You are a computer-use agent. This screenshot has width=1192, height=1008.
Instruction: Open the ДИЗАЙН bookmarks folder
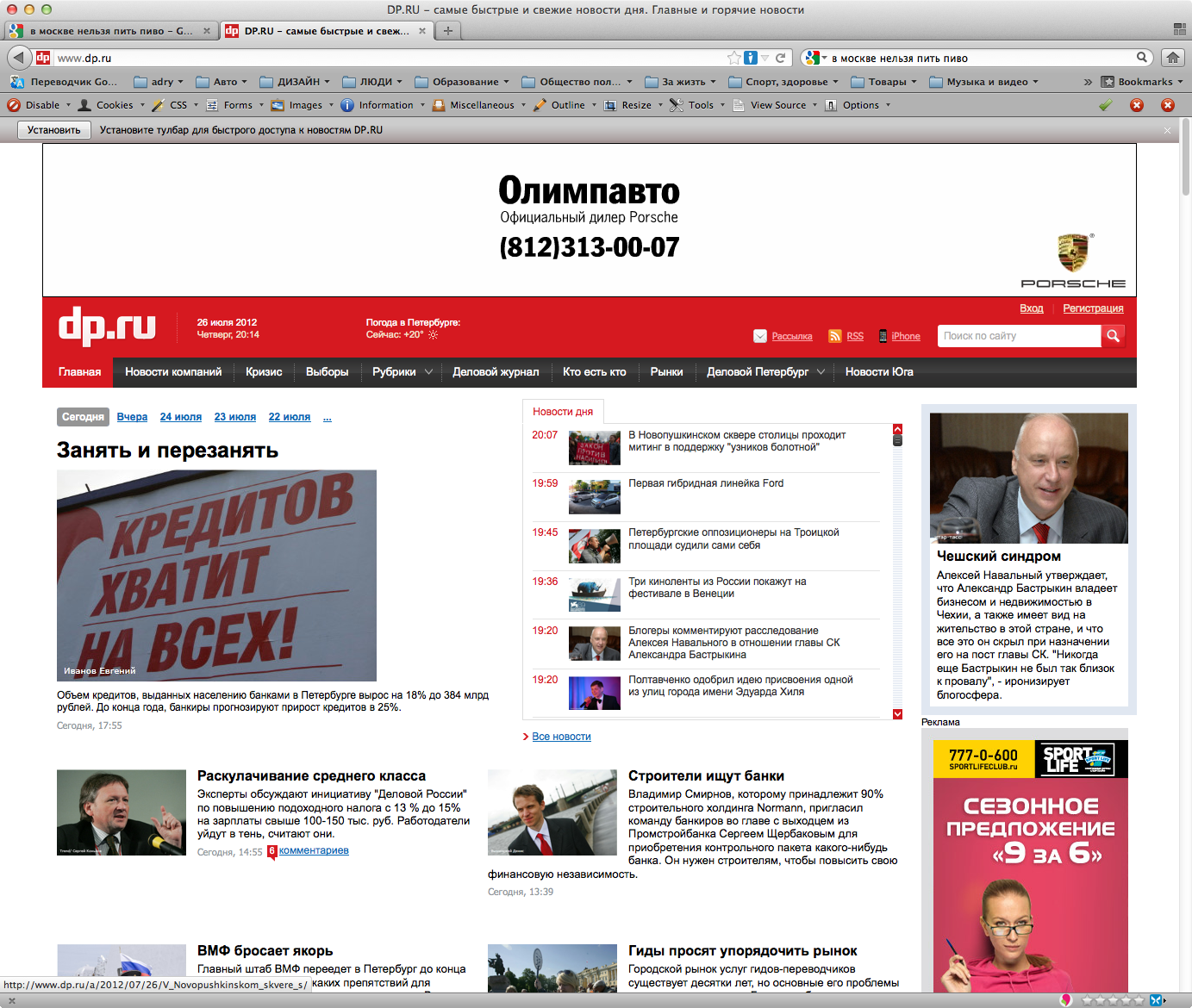pyautogui.click(x=298, y=82)
